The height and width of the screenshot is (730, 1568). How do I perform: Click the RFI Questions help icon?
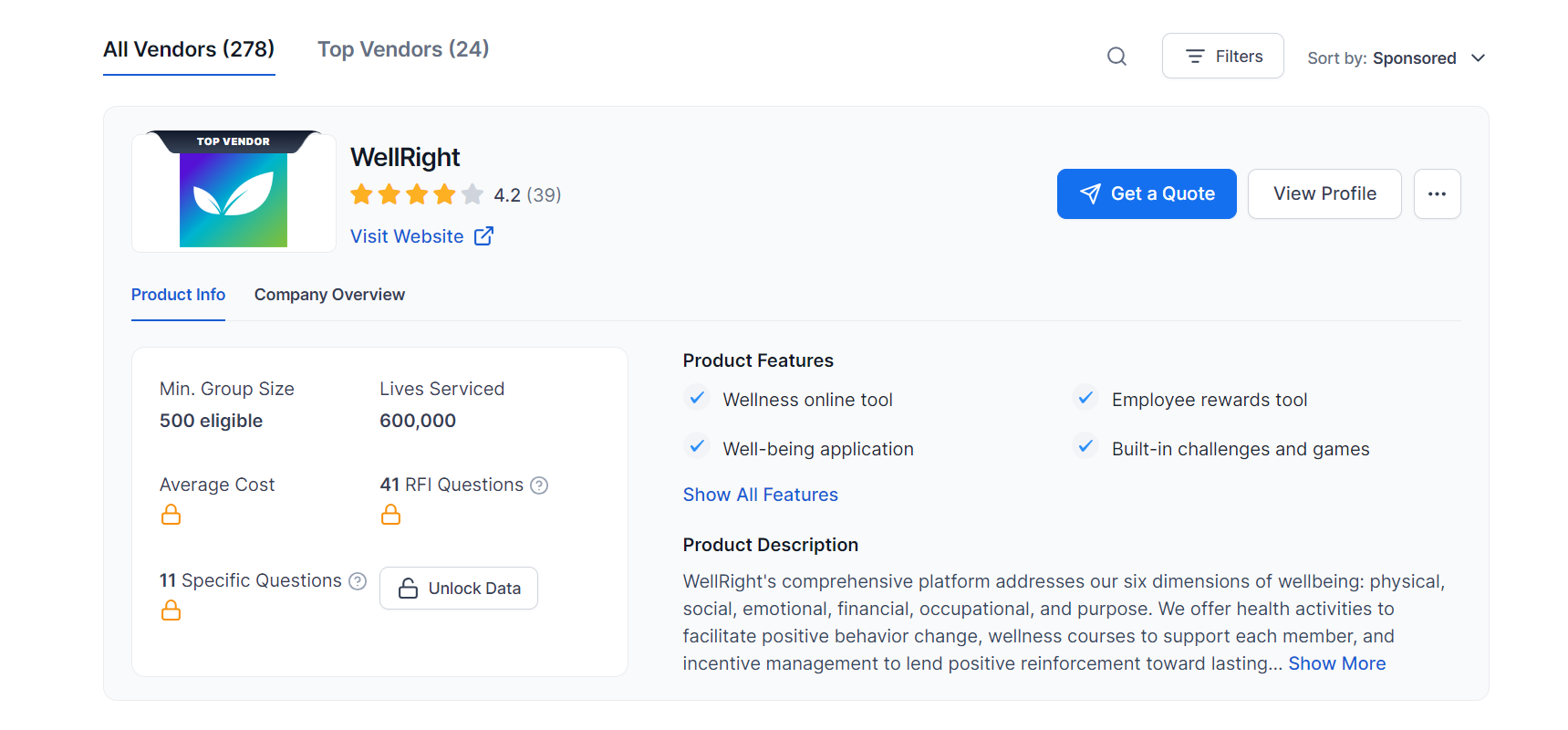539,485
